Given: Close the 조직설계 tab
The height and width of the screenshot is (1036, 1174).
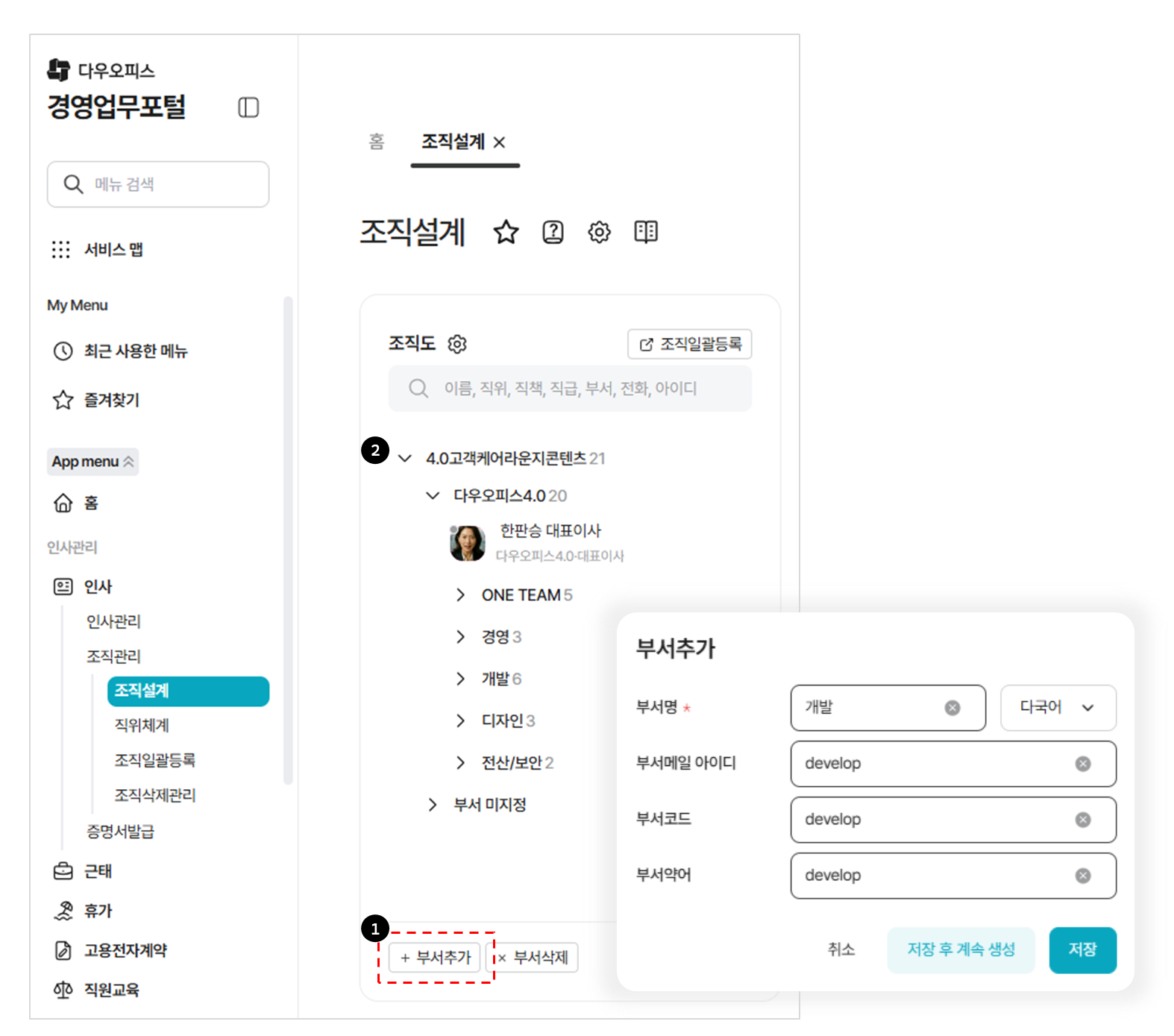Looking at the screenshot, I should pos(500,142).
